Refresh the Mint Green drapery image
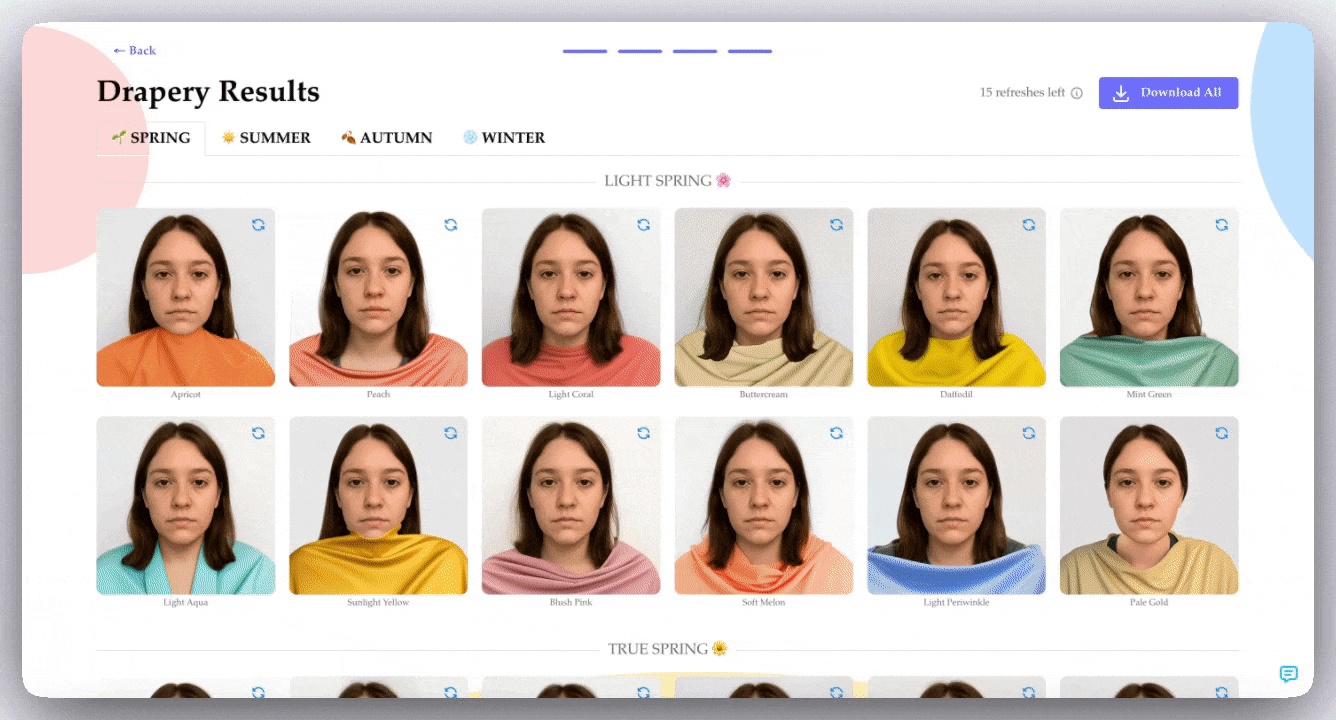 click(1222, 225)
